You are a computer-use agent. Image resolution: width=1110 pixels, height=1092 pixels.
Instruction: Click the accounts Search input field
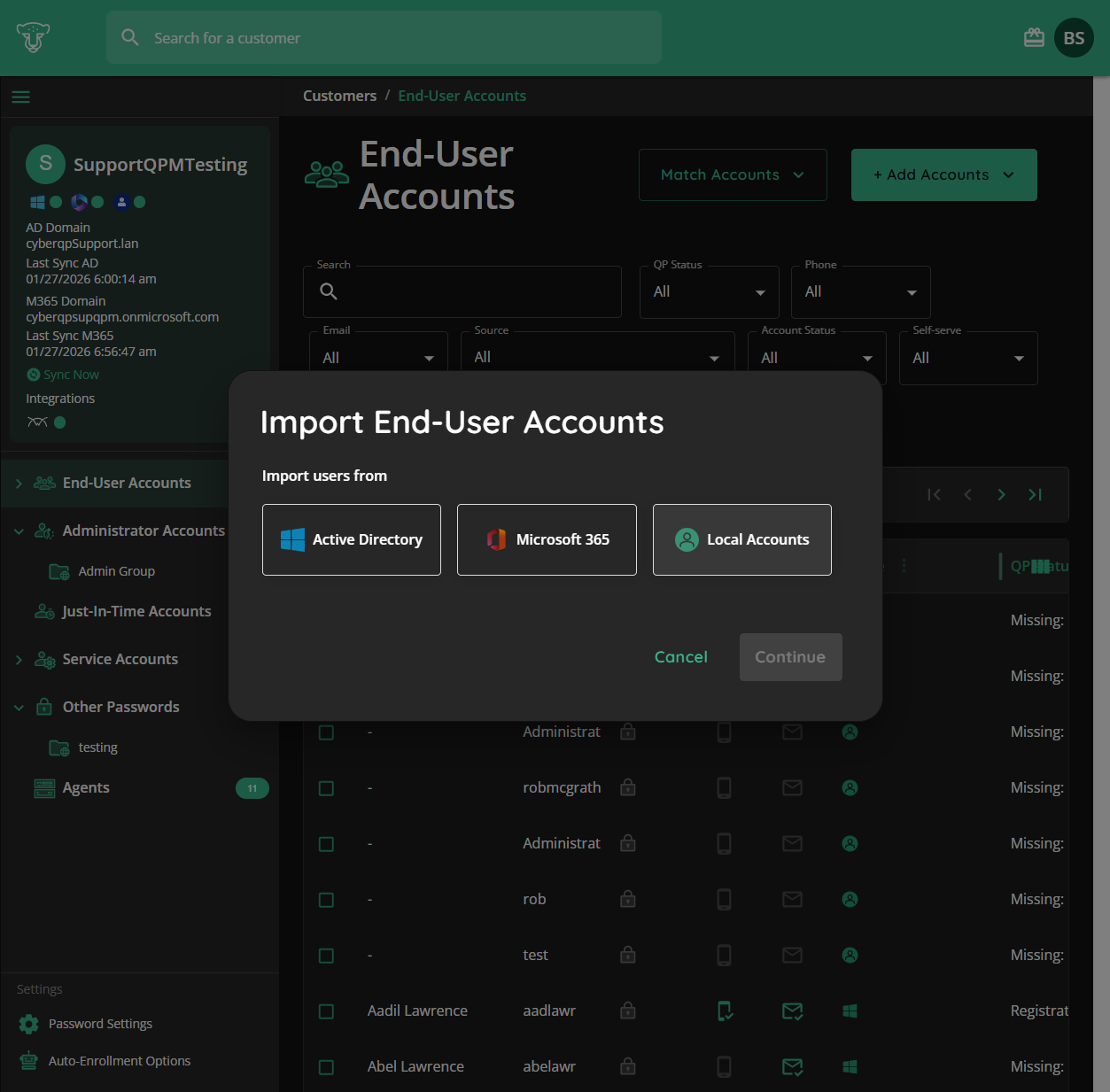point(462,291)
